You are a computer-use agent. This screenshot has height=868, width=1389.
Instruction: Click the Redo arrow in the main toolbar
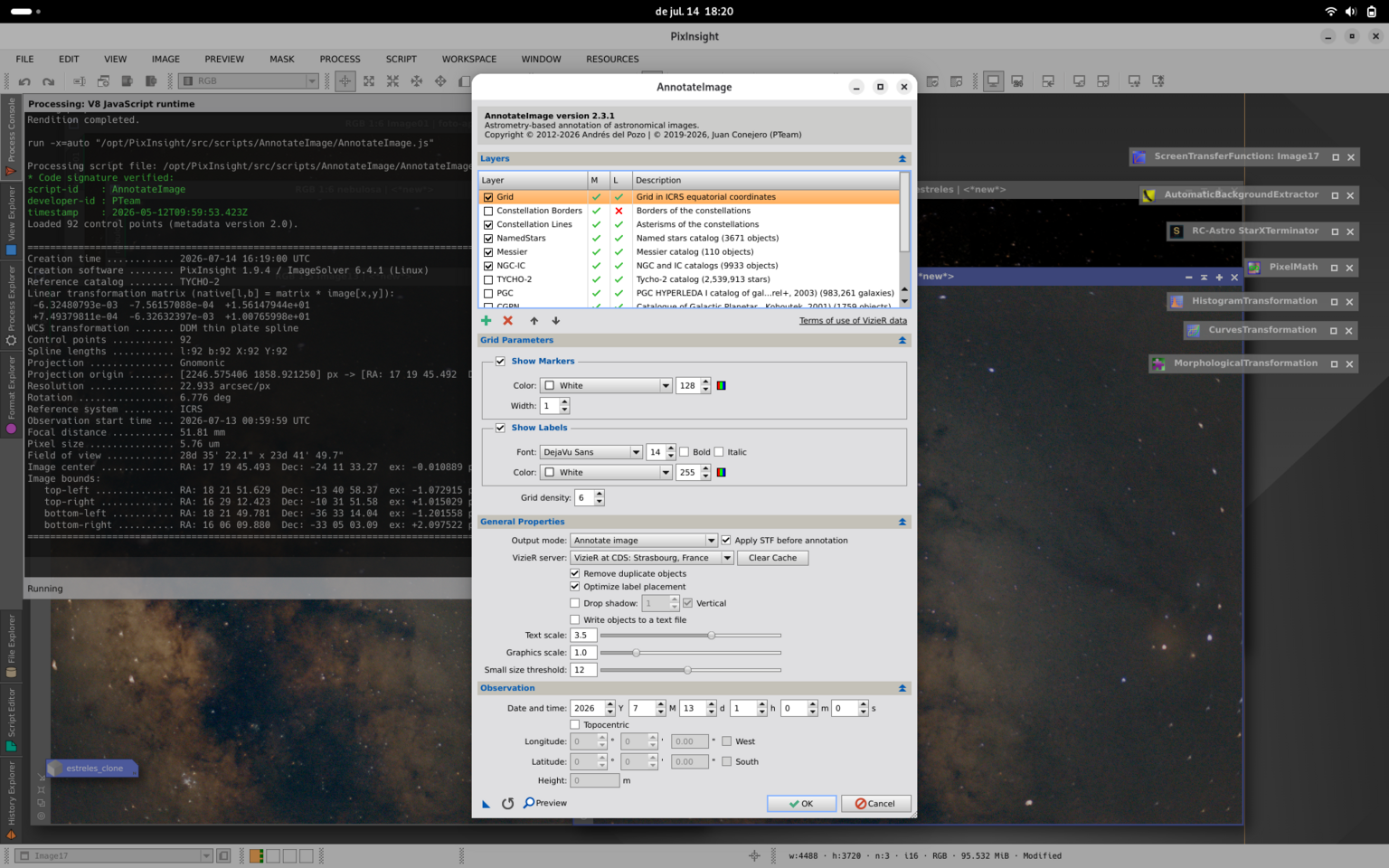[x=49, y=81]
